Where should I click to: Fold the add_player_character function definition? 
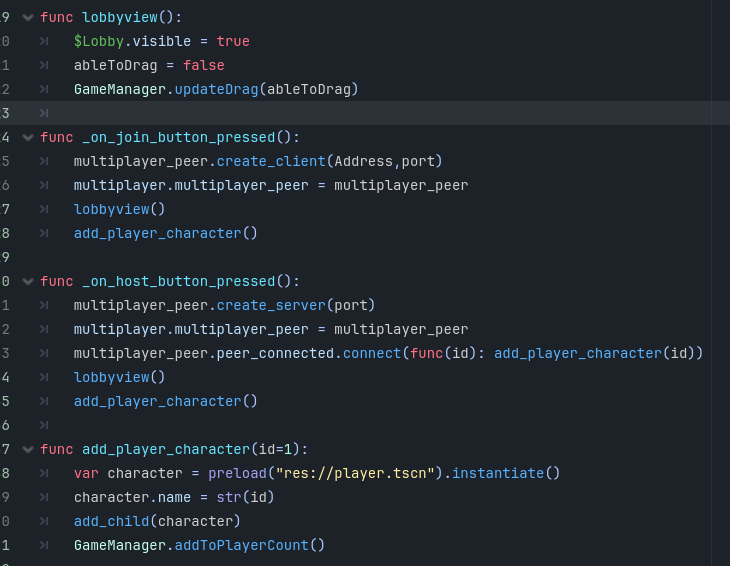pyautogui.click(x=28, y=449)
